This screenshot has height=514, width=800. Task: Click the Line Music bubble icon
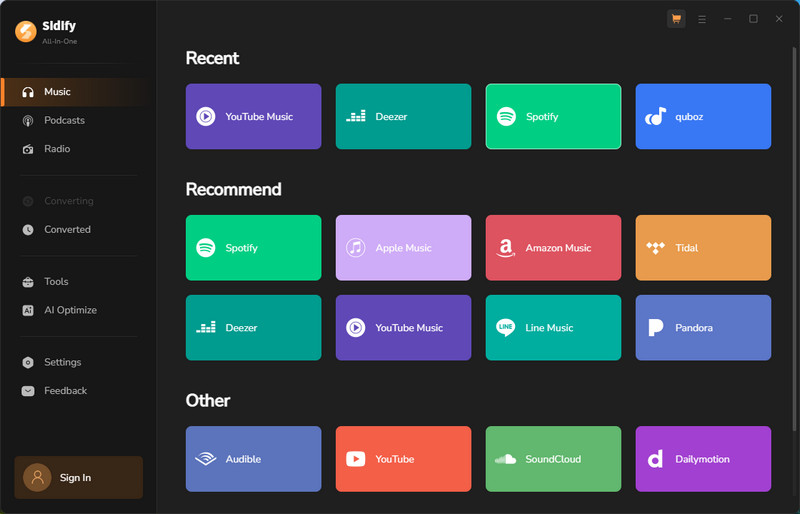506,327
